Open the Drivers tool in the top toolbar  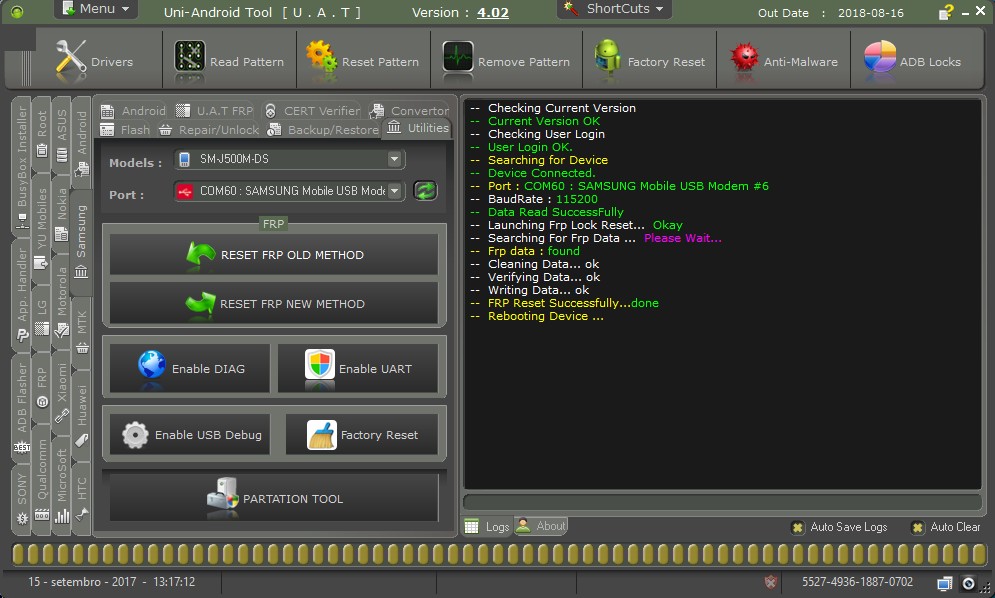(95, 61)
